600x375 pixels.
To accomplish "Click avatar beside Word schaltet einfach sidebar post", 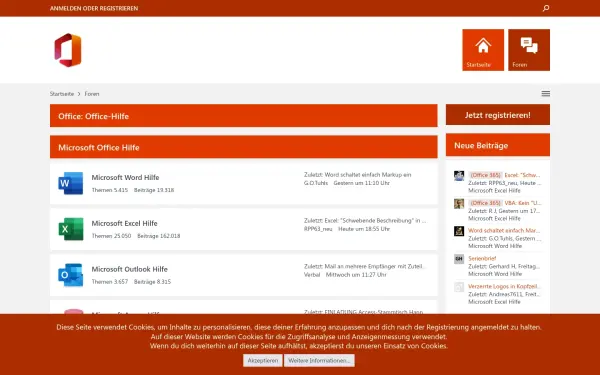I will click(x=459, y=231).
